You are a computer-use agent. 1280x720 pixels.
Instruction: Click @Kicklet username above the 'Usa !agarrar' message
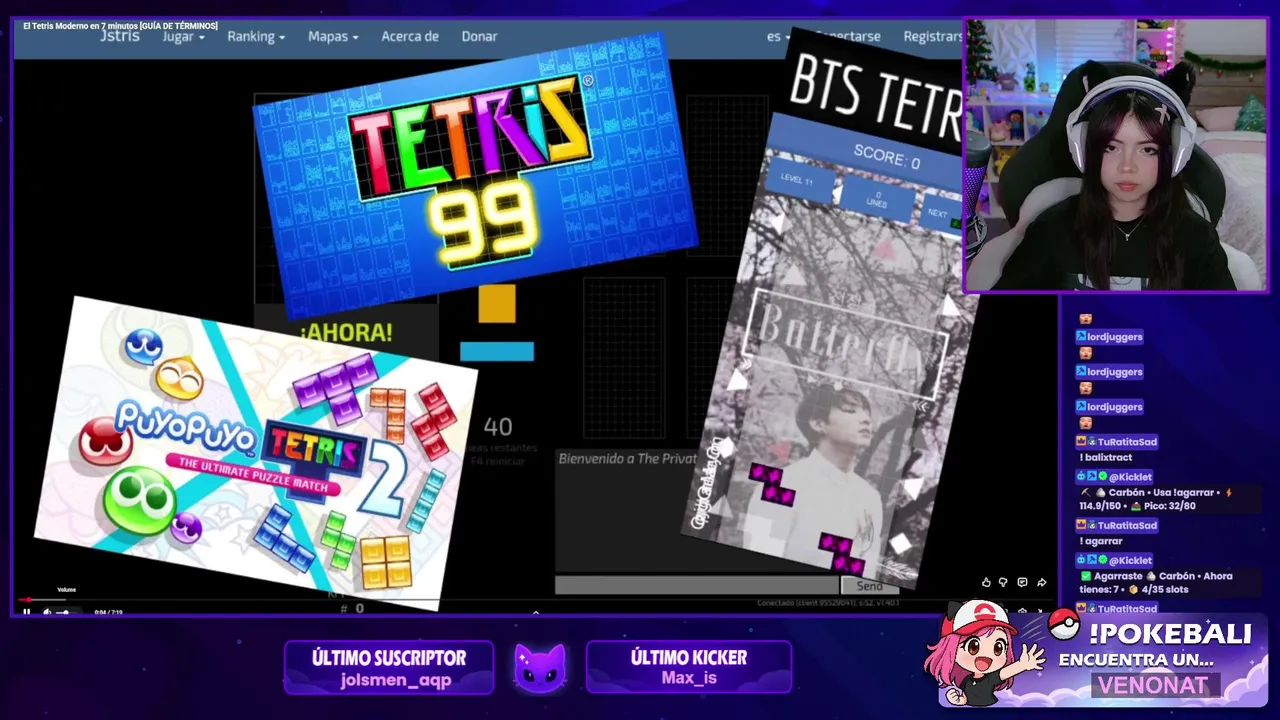pos(1130,477)
